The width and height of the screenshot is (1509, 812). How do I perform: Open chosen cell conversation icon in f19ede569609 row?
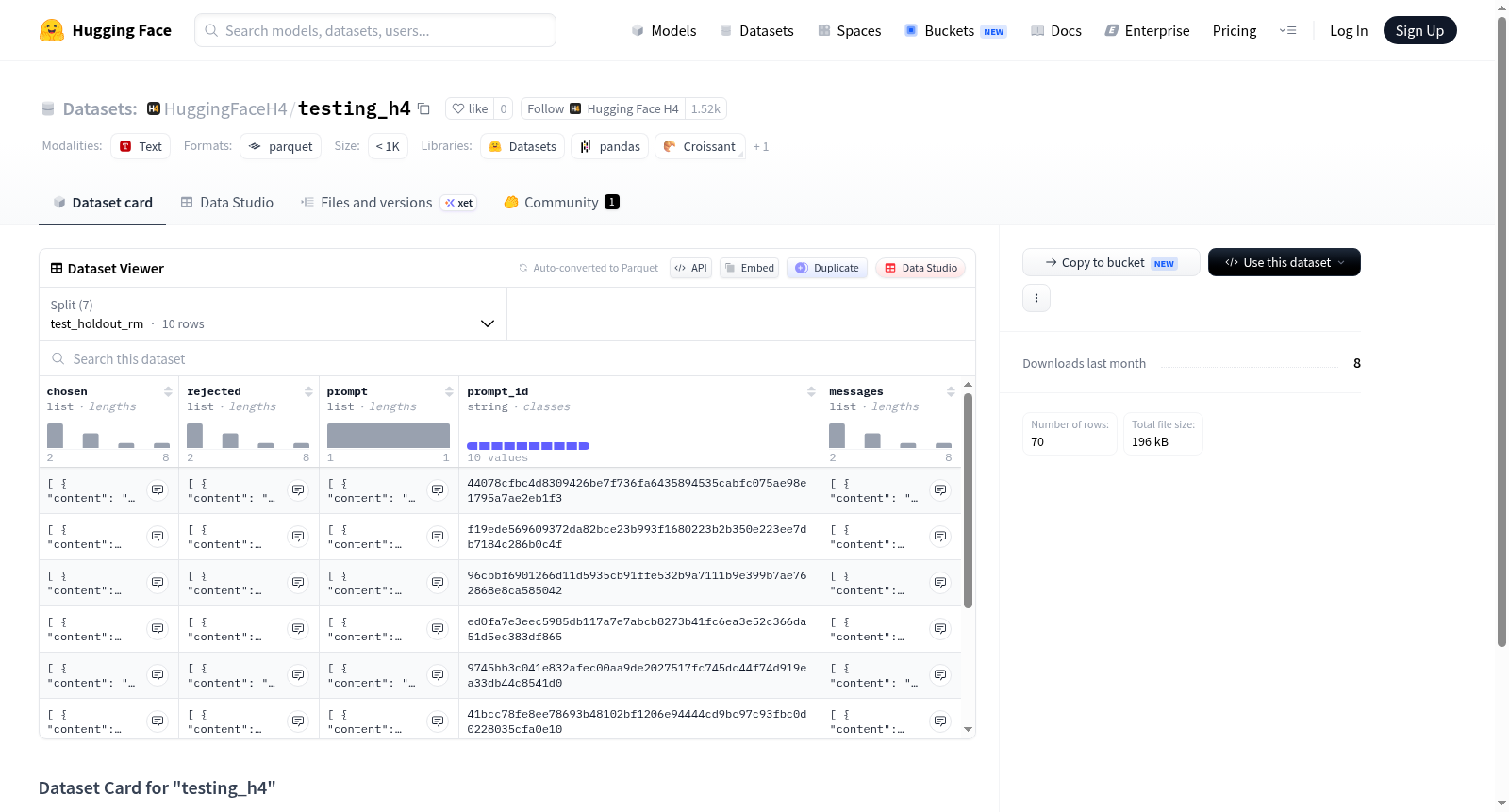158,537
